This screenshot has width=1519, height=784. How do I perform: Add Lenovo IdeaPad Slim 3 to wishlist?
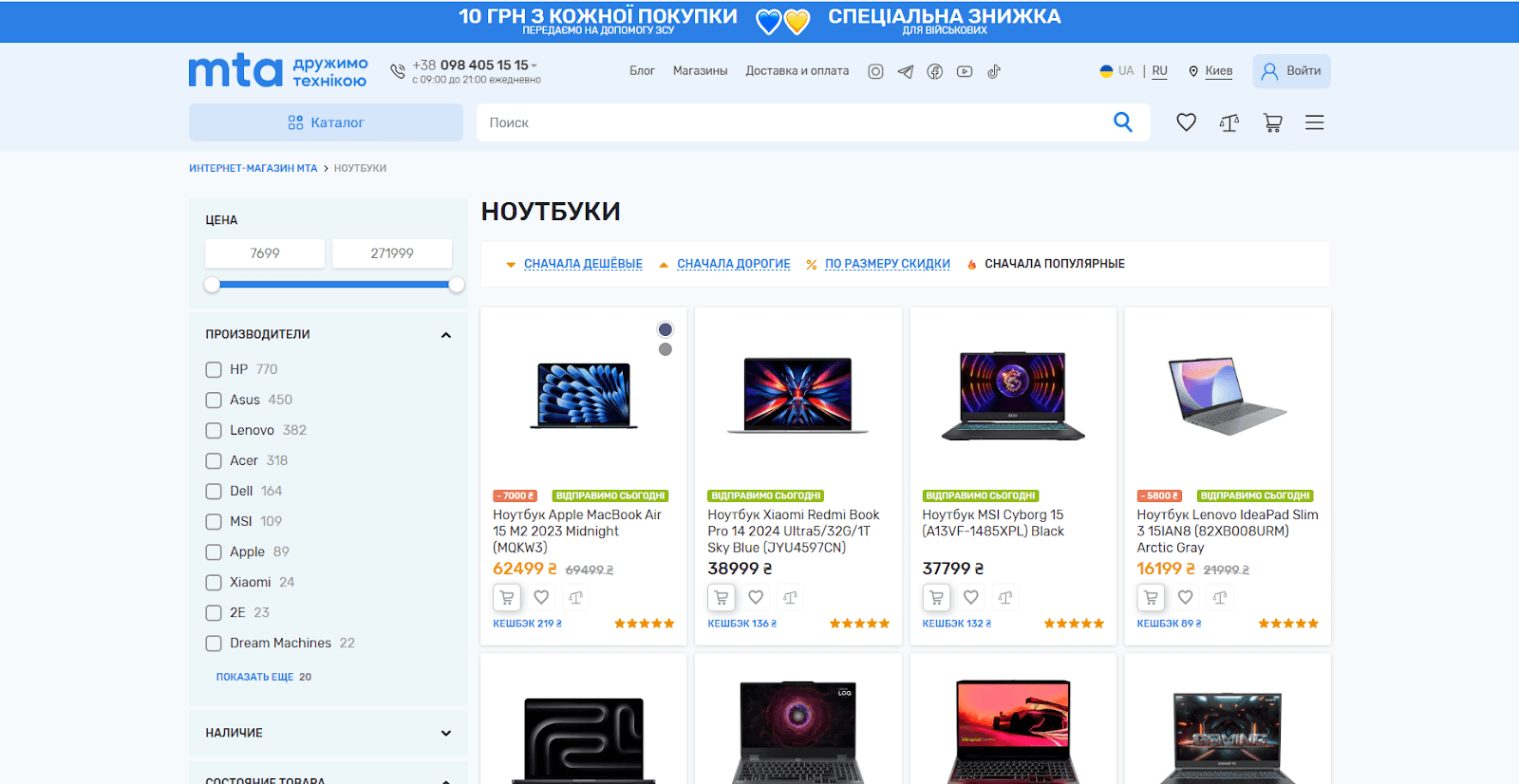pos(1185,598)
